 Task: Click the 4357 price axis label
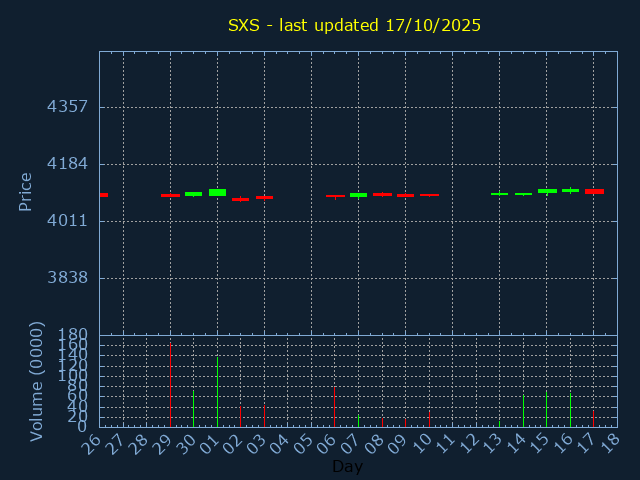(x=68, y=107)
